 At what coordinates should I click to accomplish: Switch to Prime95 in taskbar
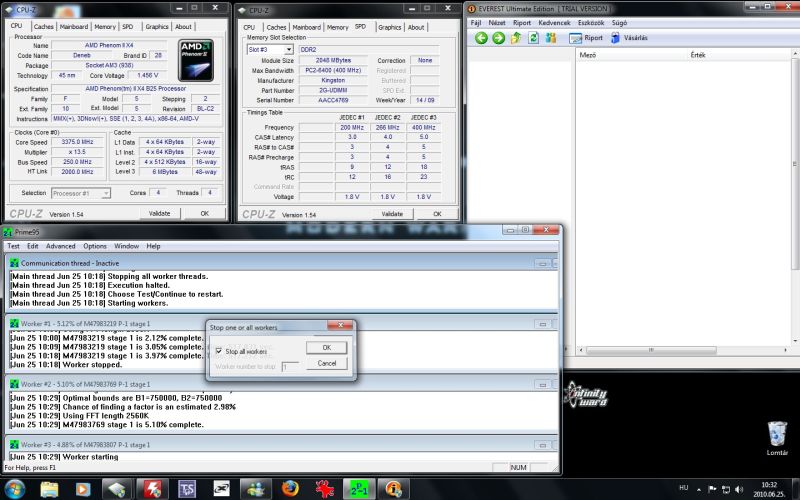pyautogui.click(x=359, y=489)
